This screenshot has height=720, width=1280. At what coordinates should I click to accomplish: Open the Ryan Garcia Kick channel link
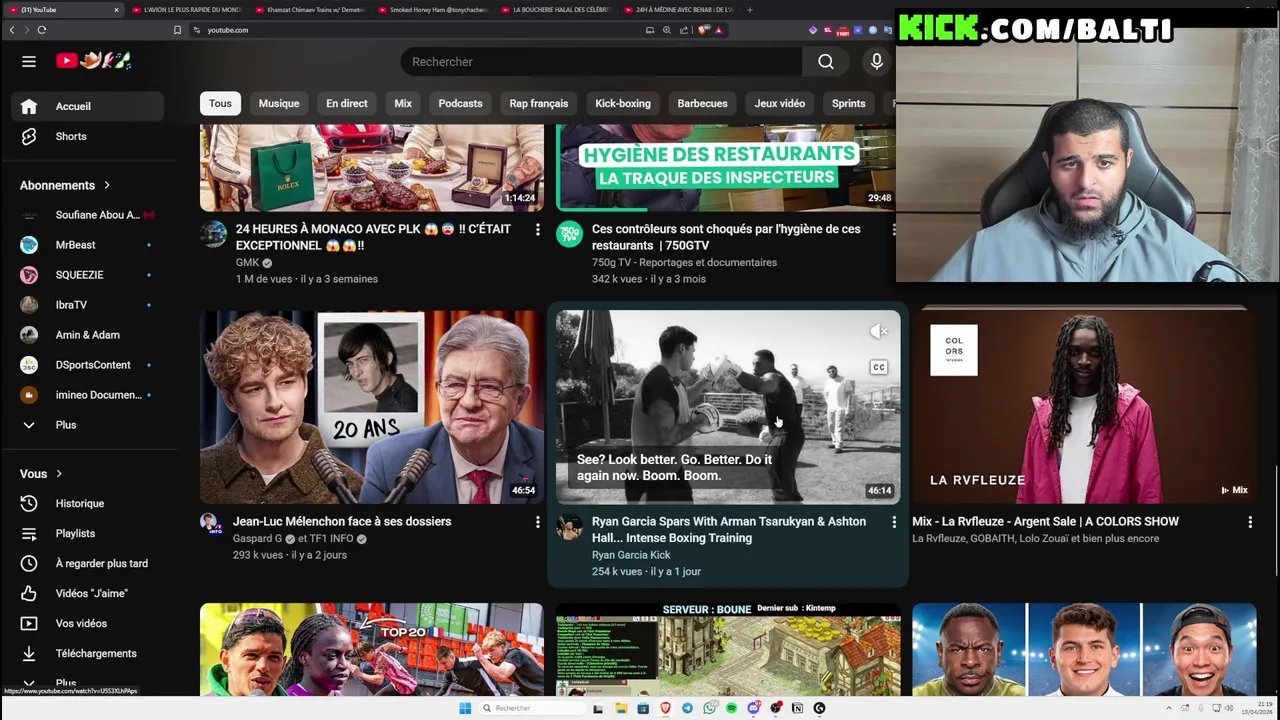pyautogui.click(x=631, y=555)
